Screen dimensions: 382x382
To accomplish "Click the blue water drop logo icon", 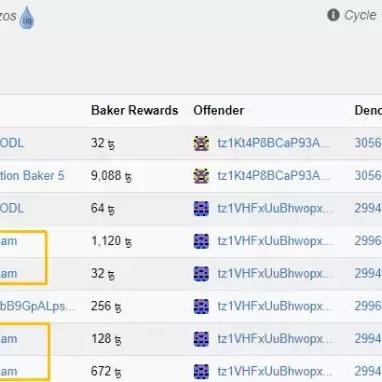I will pyautogui.click(x=27, y=17).
